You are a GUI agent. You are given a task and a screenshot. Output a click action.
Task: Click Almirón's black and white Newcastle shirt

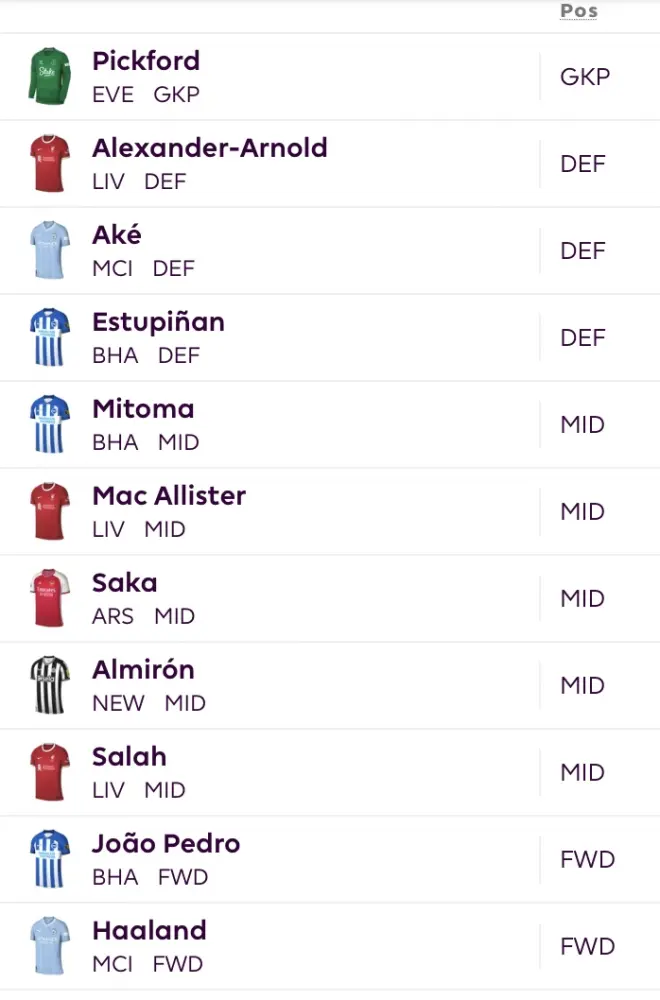point(49,686)
